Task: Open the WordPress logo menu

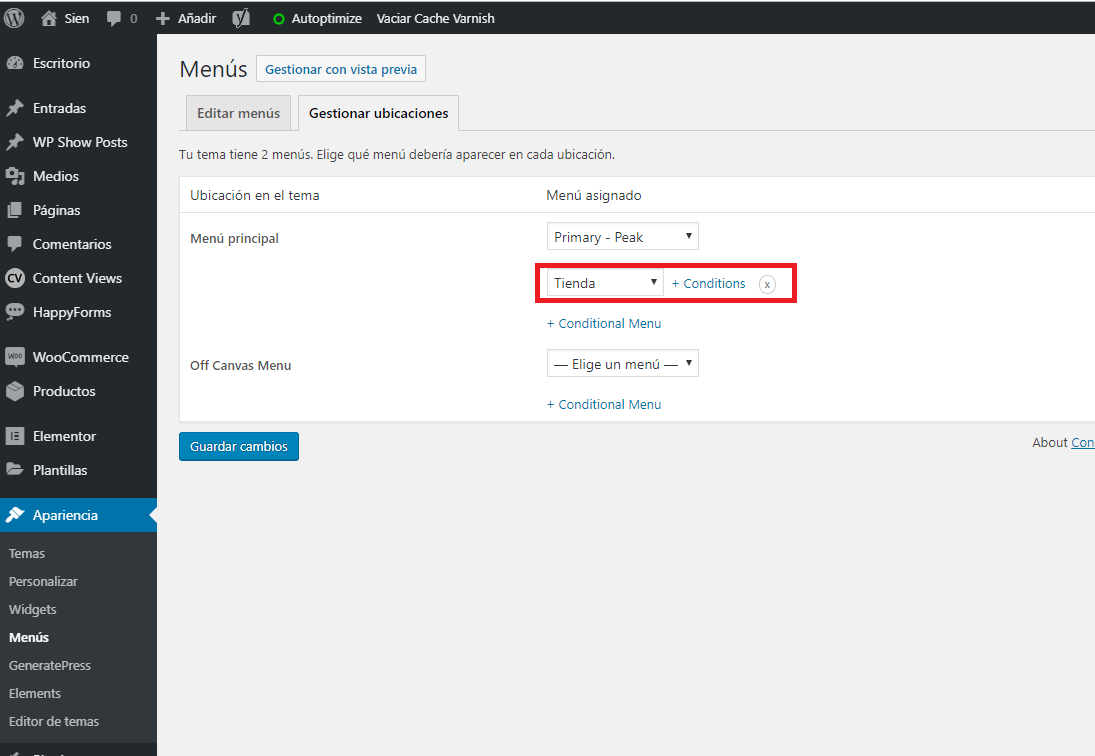Action: pos(14,17)
